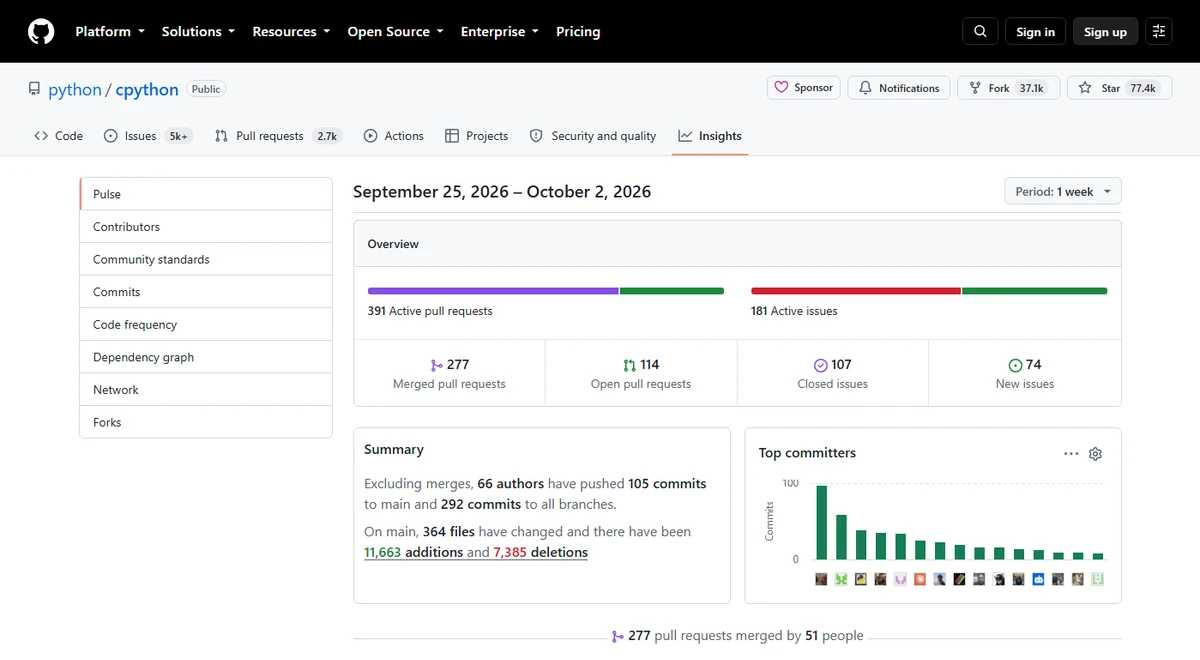Select the Insights tab
1200x660 pixels.
click(710, 136)
